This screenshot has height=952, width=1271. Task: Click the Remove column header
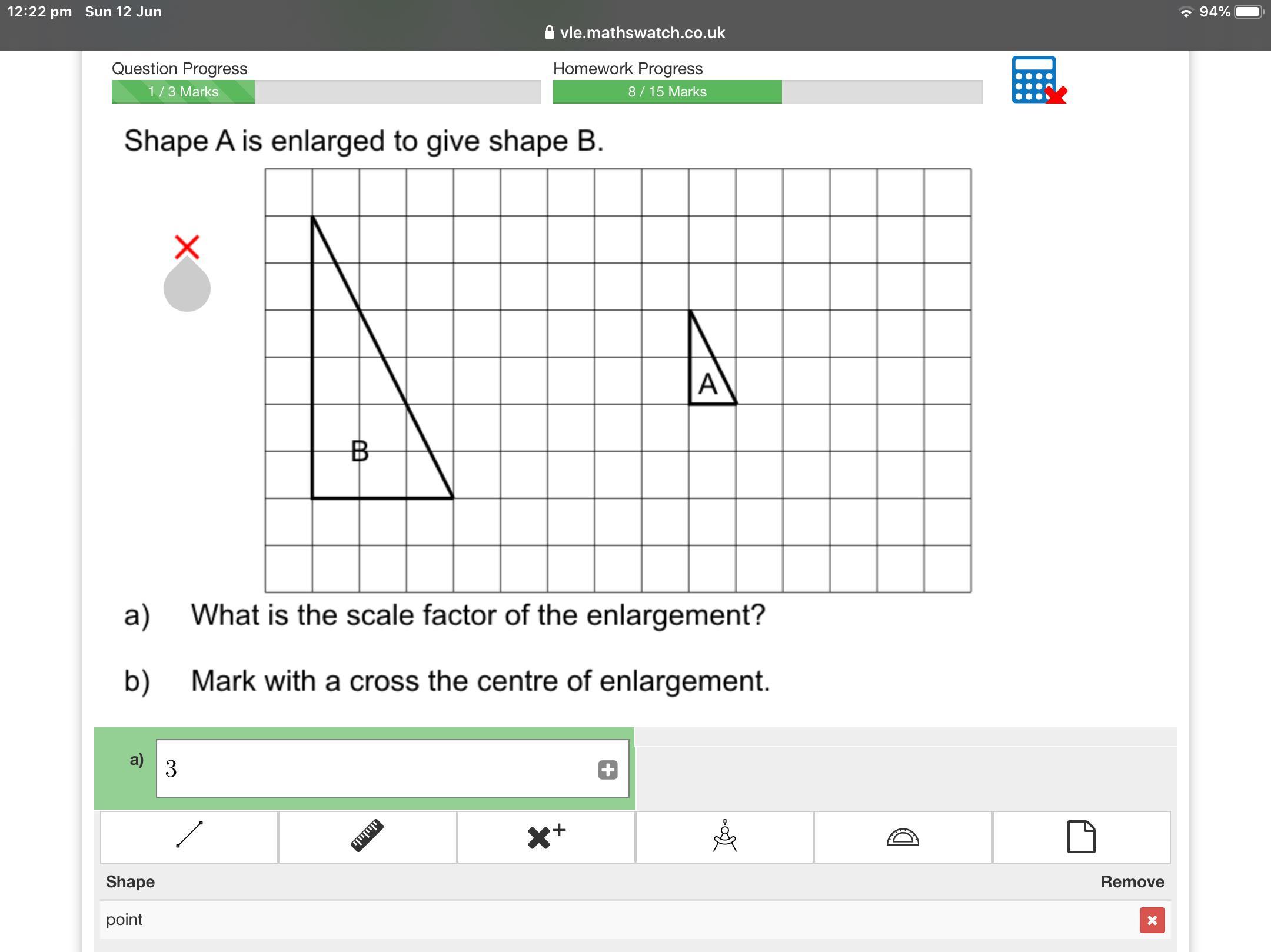[x=1132, y=881]
